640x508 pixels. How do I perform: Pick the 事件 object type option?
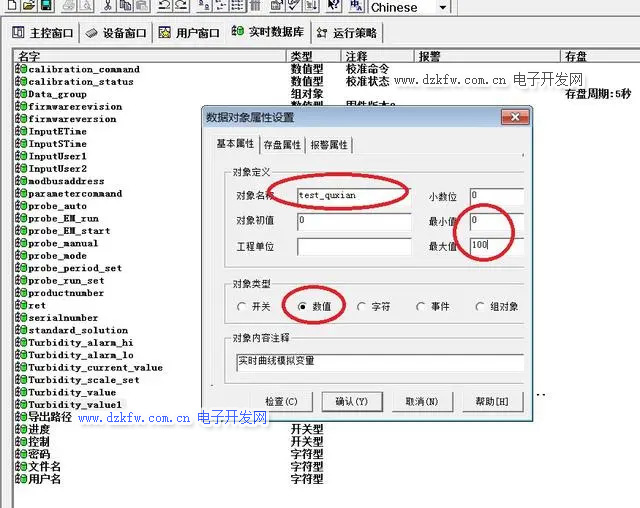click(421, 307)
